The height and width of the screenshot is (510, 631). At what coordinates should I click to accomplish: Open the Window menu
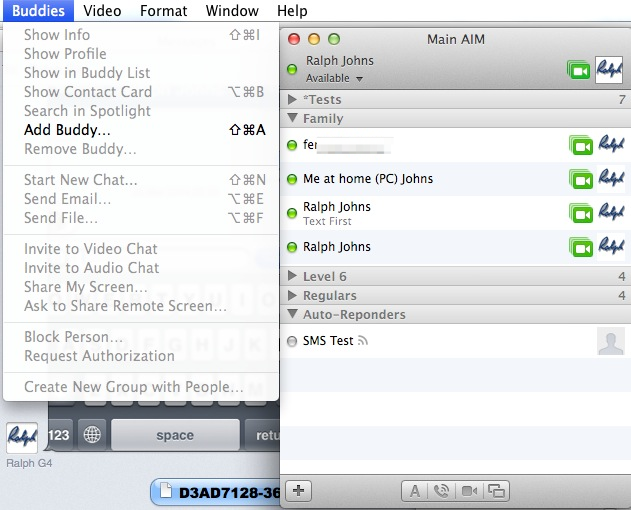tap(232, 10)
